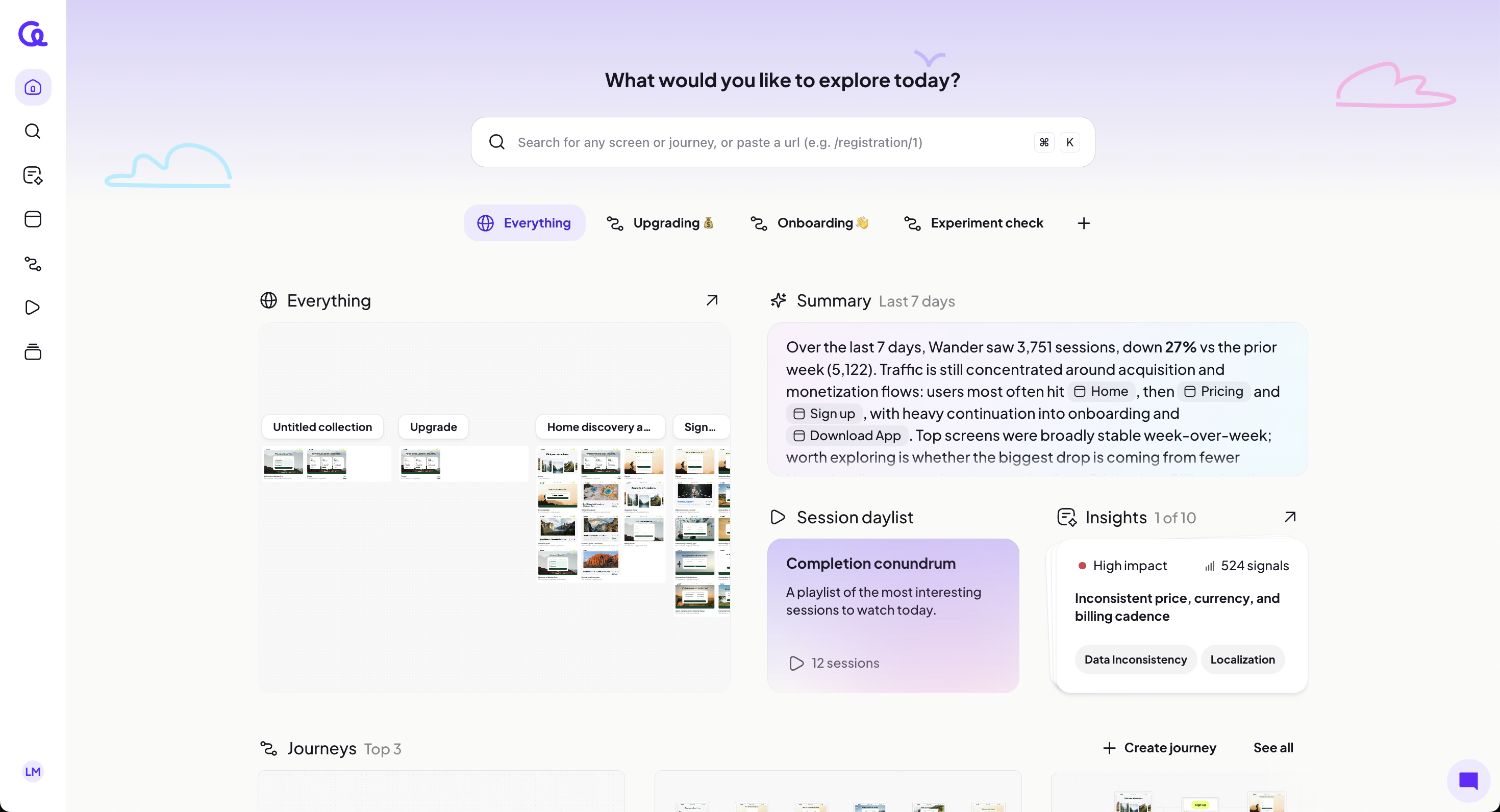Click the LM user avatar
This screenshot has height=812, width=1500.
click(33, 771)
